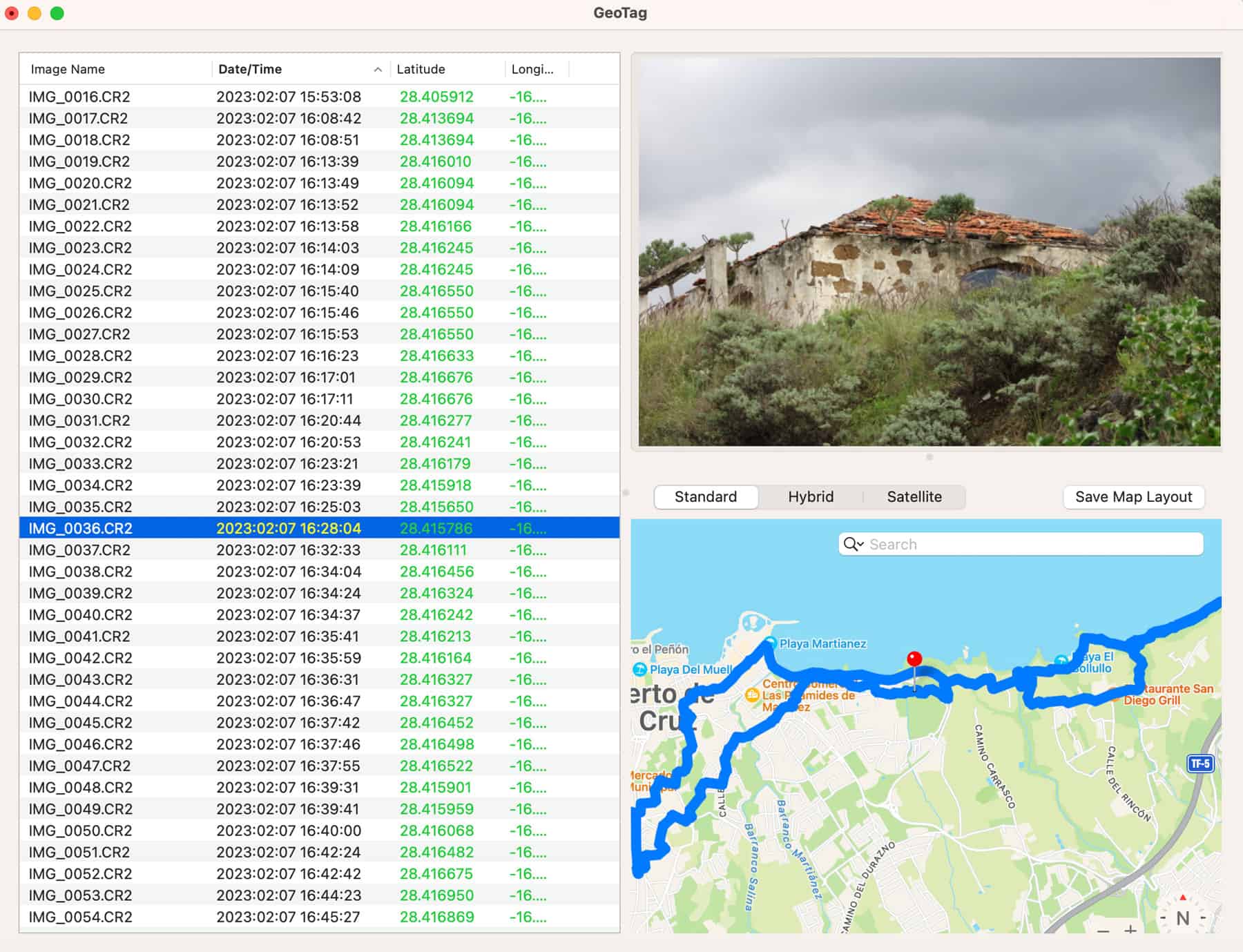Select row IMG_0028.CR2
This screenshot has width=1243, height=952.
pos(319,356)
